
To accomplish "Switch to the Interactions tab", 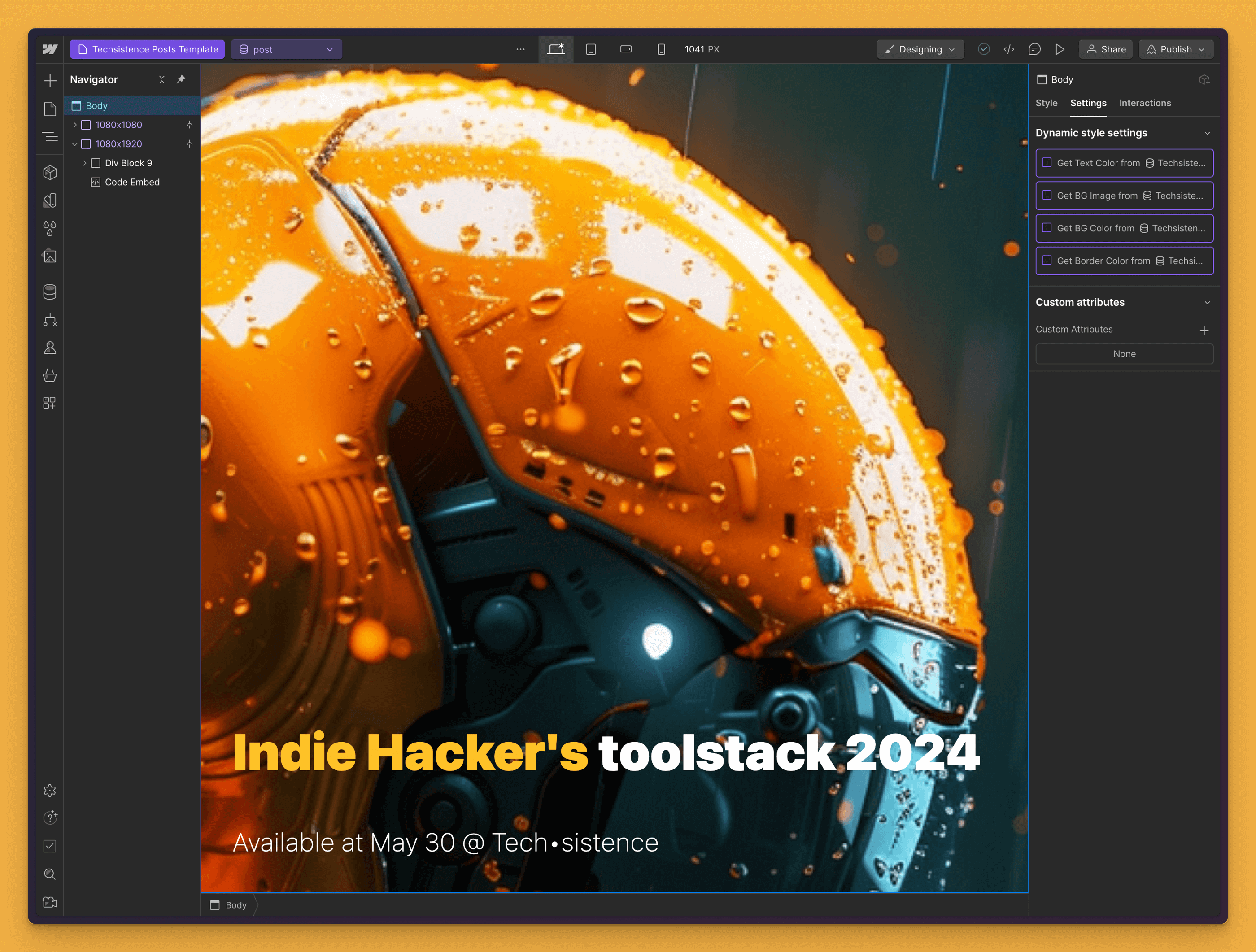I will pos(1145,103).
